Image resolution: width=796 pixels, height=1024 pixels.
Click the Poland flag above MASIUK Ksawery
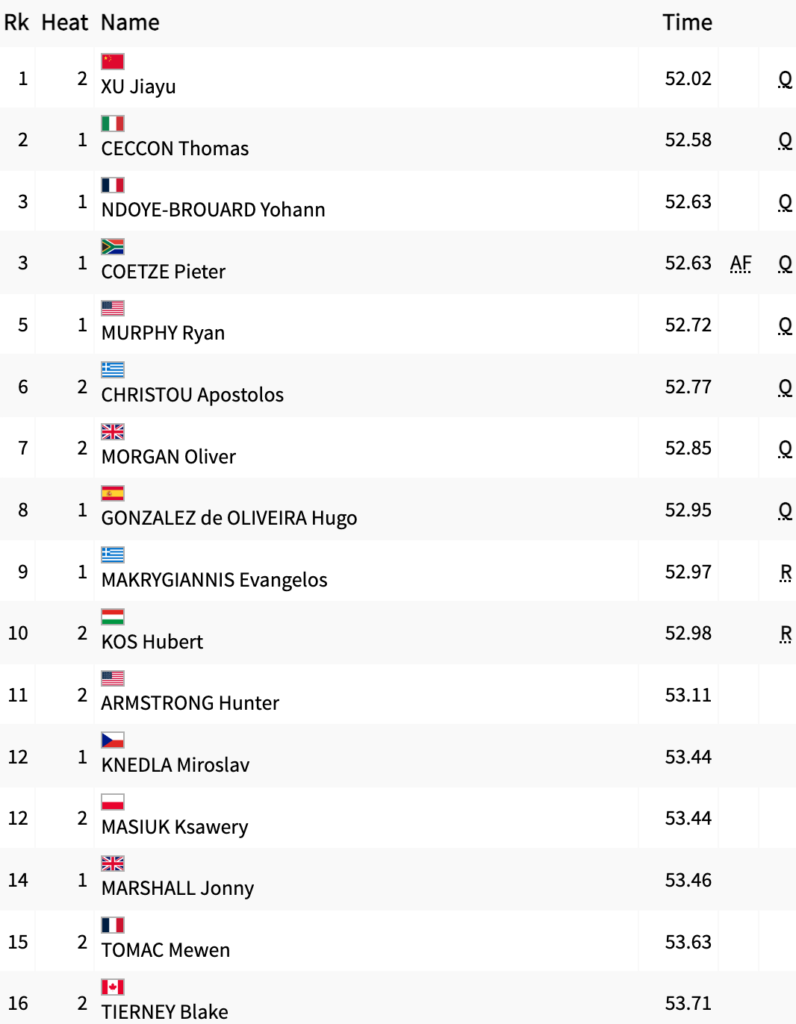pyautogui.click(x=112, y=802)
